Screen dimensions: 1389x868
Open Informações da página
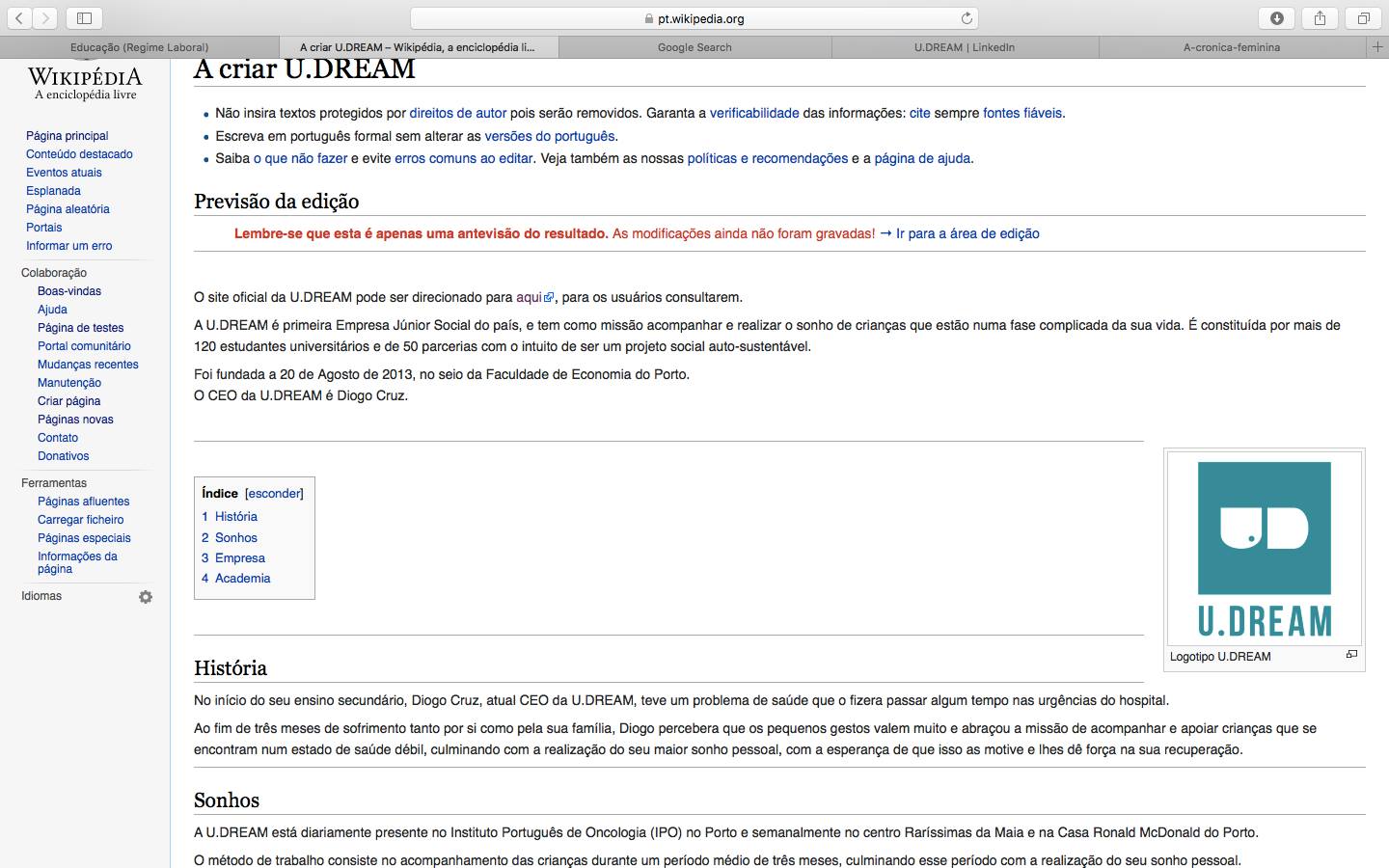(77, 562)
